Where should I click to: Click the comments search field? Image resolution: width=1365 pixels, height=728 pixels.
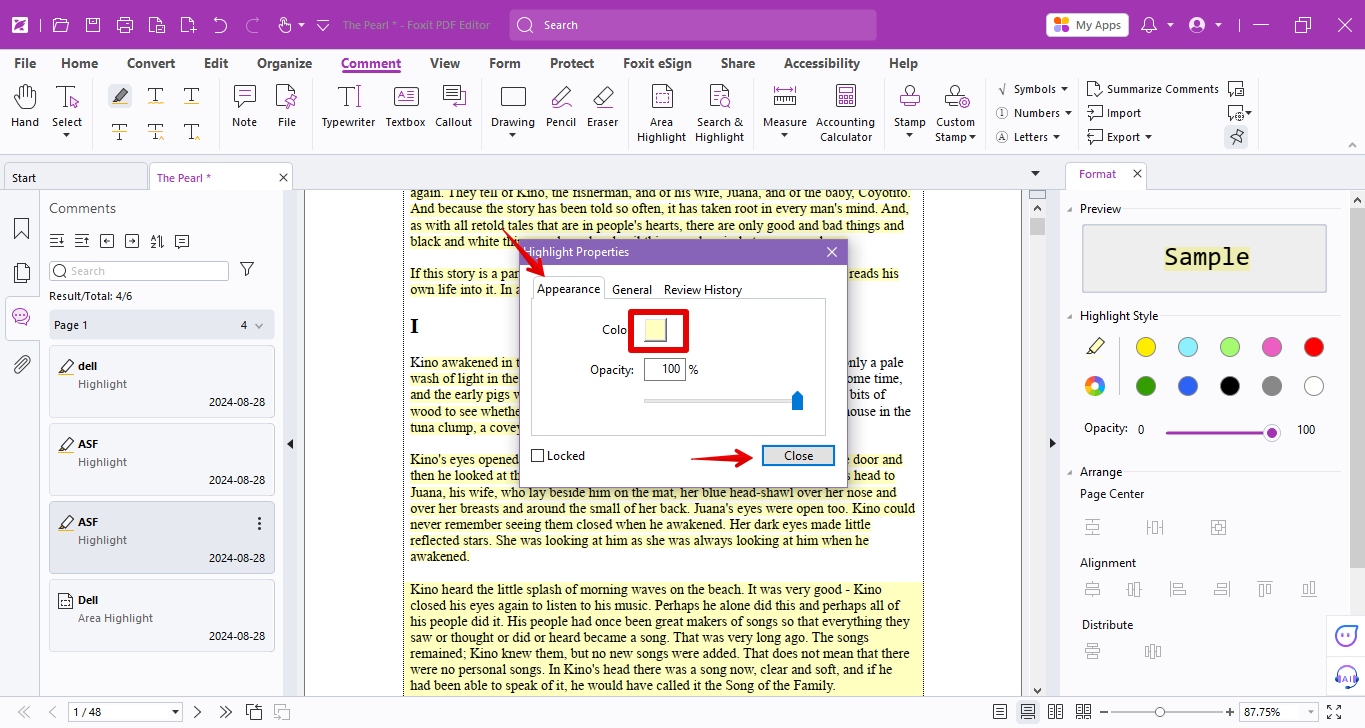(140, 271)
